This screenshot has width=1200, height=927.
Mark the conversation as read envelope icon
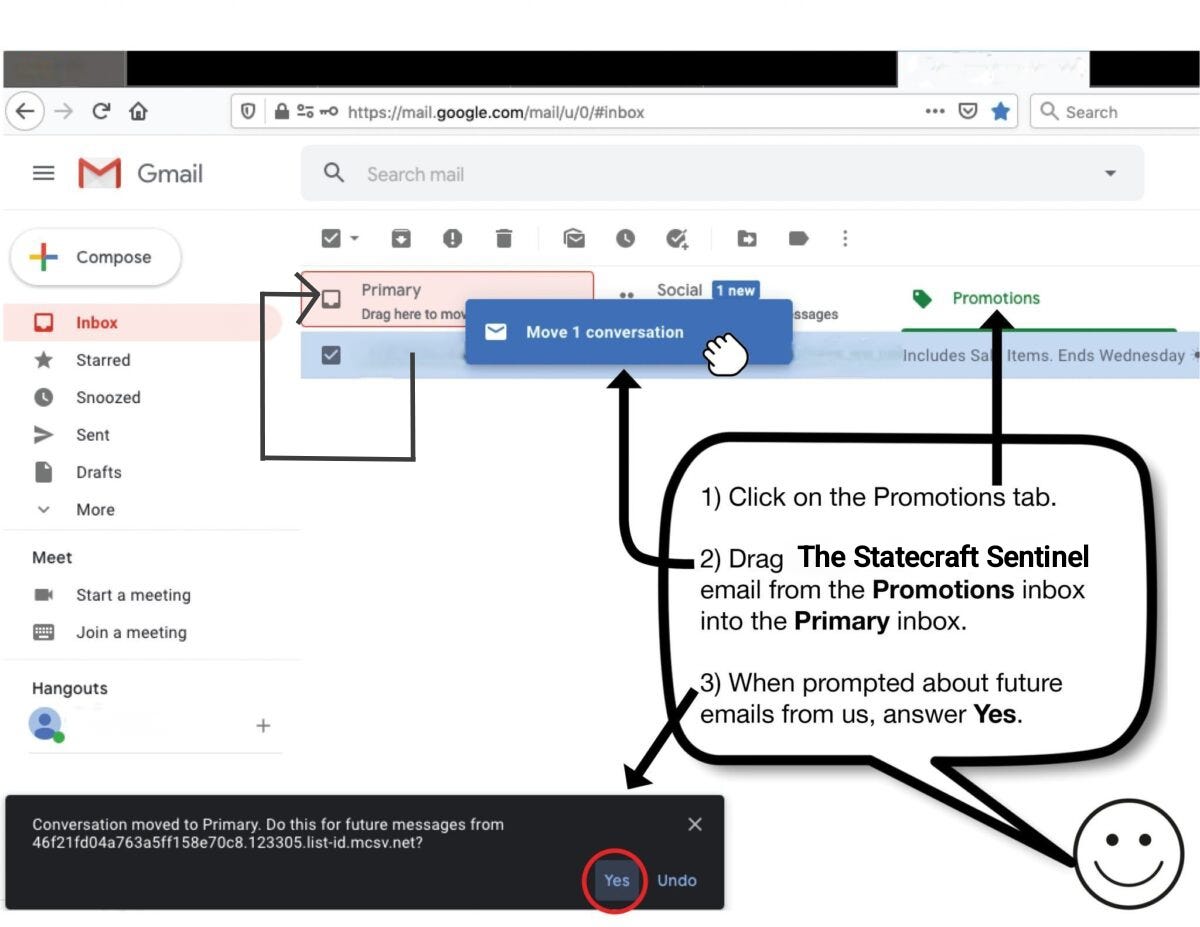pyautogui.click(x=574, y=238)
